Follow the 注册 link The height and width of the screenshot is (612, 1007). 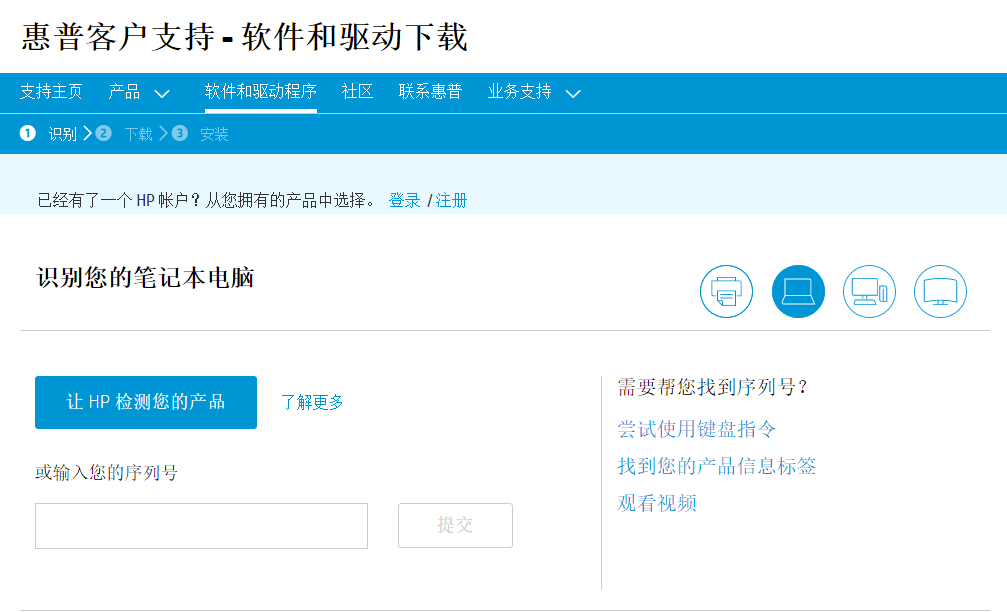[451, 200]
